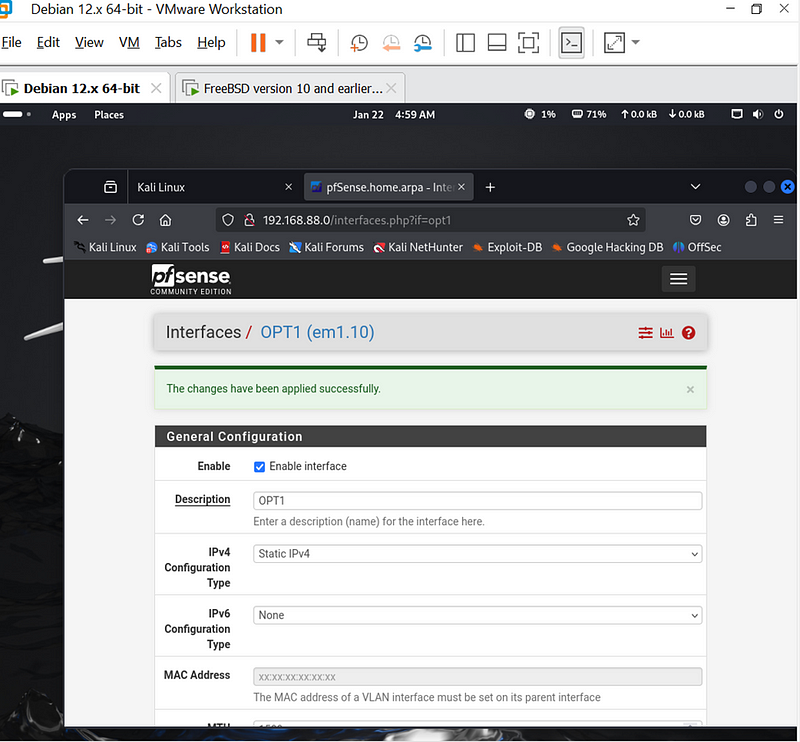
Task: Open Firefox recent browsing view icon
Action: [x=110, y=187]
